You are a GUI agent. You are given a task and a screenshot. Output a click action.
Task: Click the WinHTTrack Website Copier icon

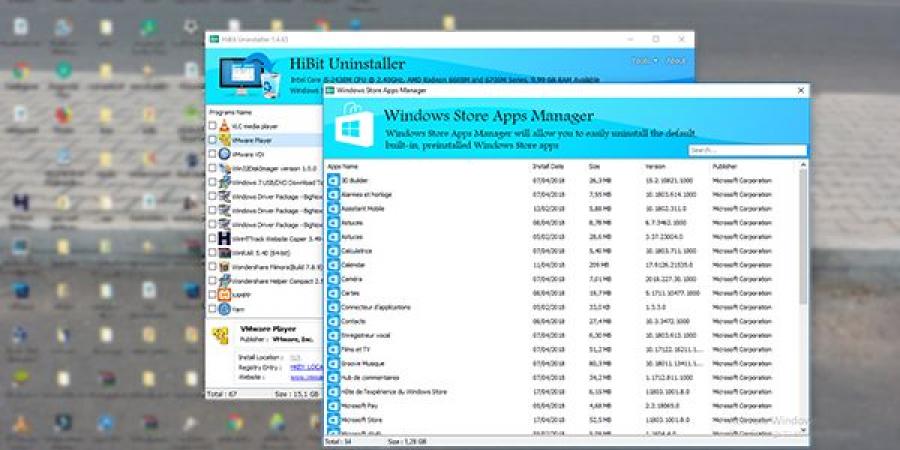(x=224, y=238)
